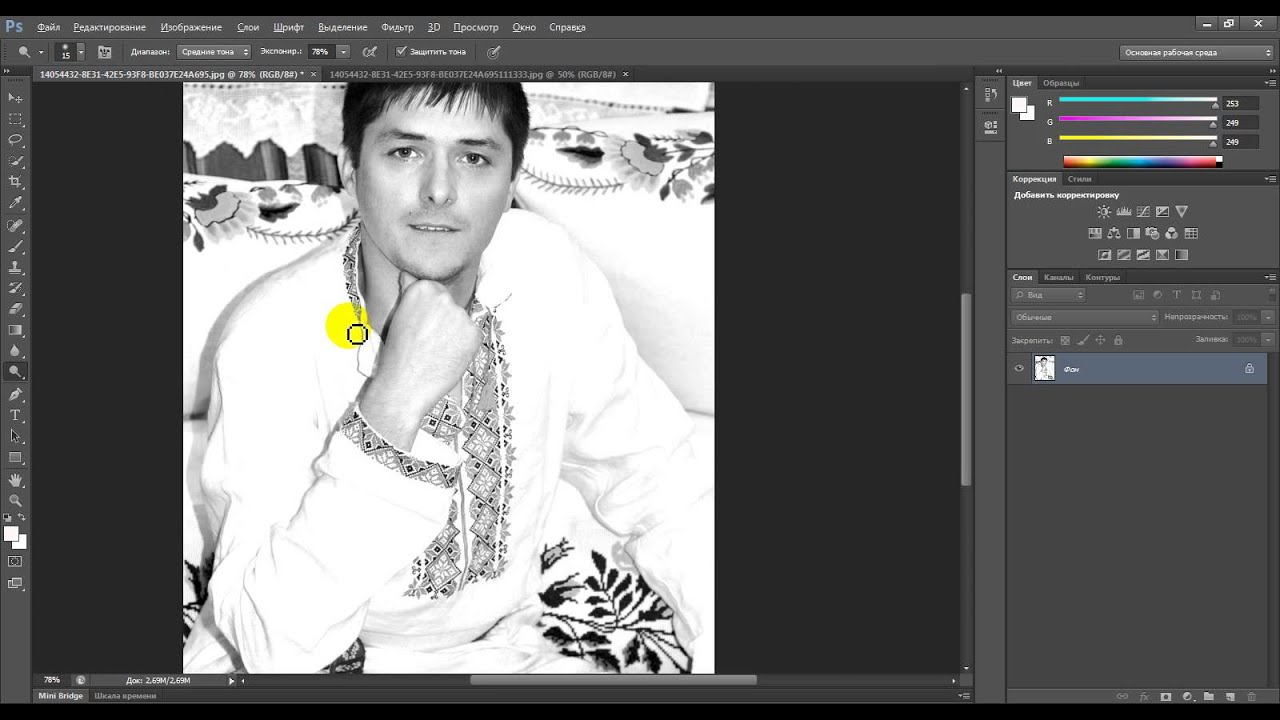Select the Move tool in the toolbox
Viewport: 1280px width, 720px height.
click(15, 98)
